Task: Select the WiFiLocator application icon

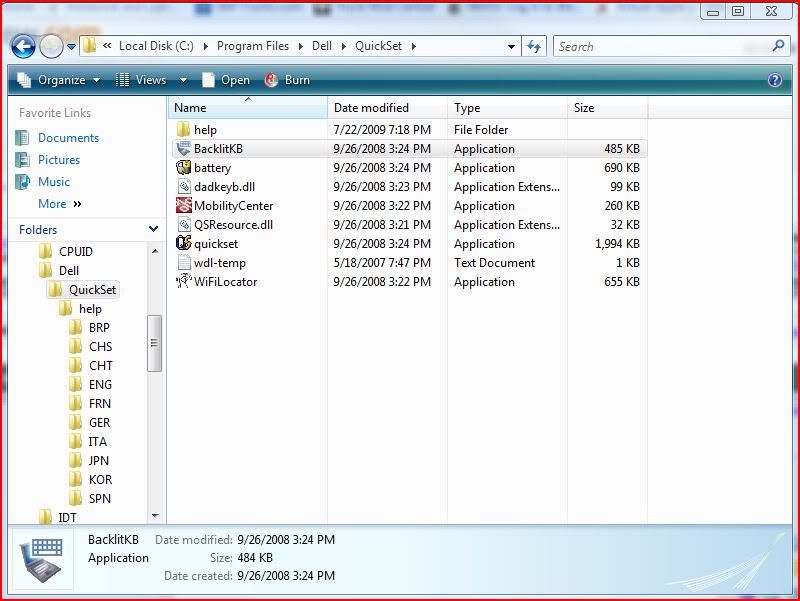Action: coord(183,281)
